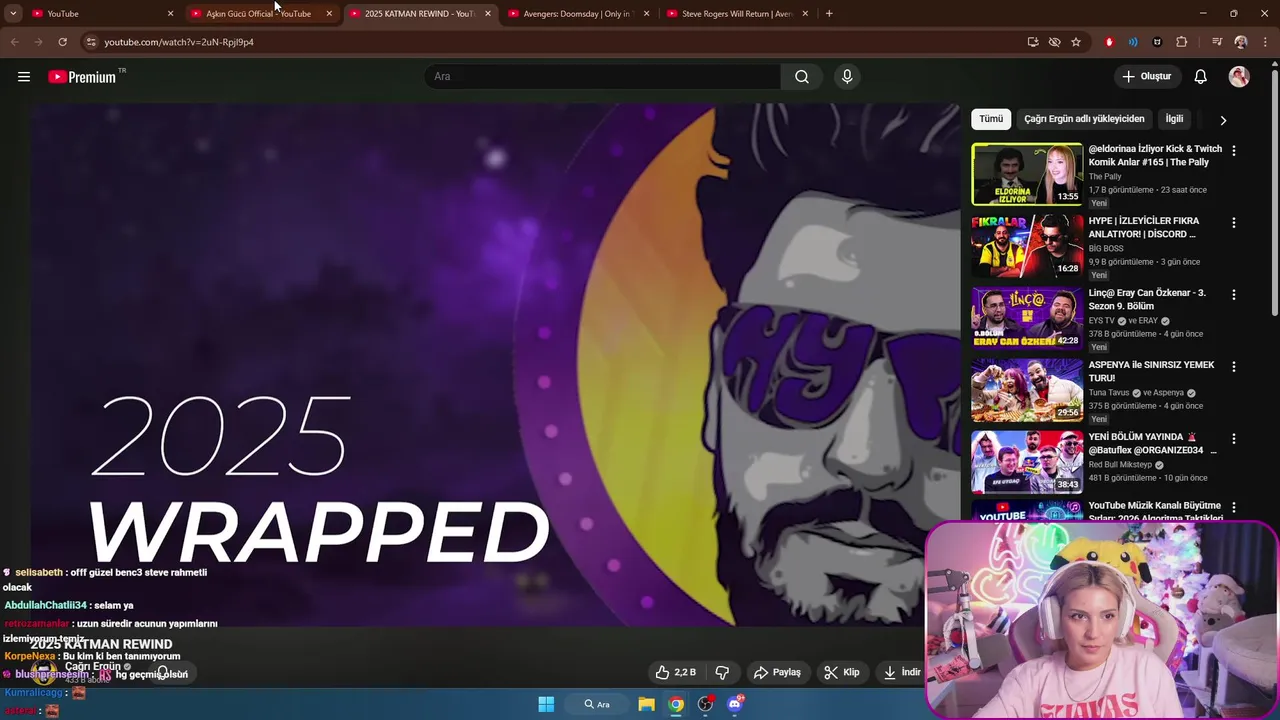View site information icon in address bar
Image resolution: width=1280 pixels, height=720 pixels.
tap(91, 42)
